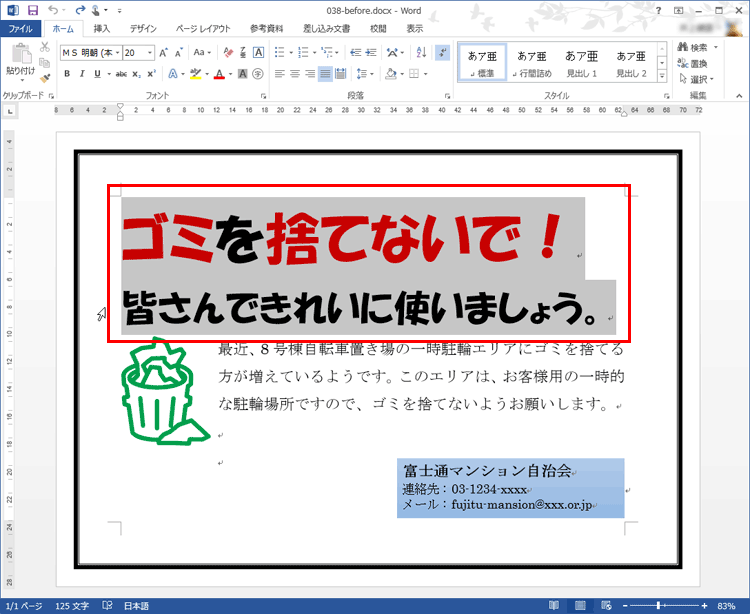Toggle Justify alignment
Screen dimensions: 750x614
coord(325,74)
